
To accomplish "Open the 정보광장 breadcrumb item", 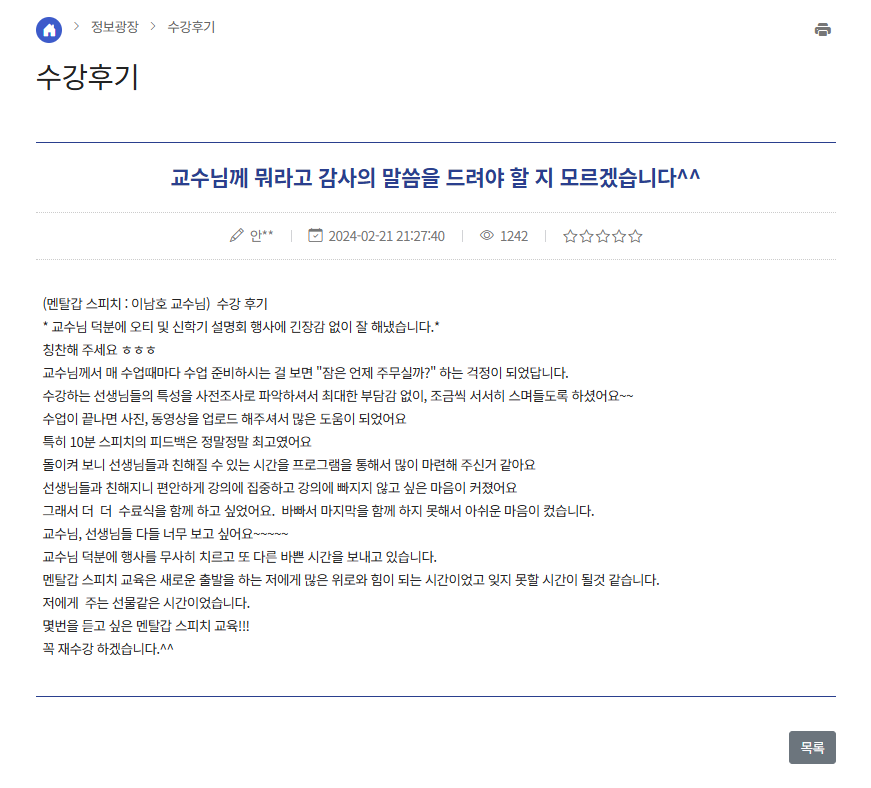I will (114, 27).
